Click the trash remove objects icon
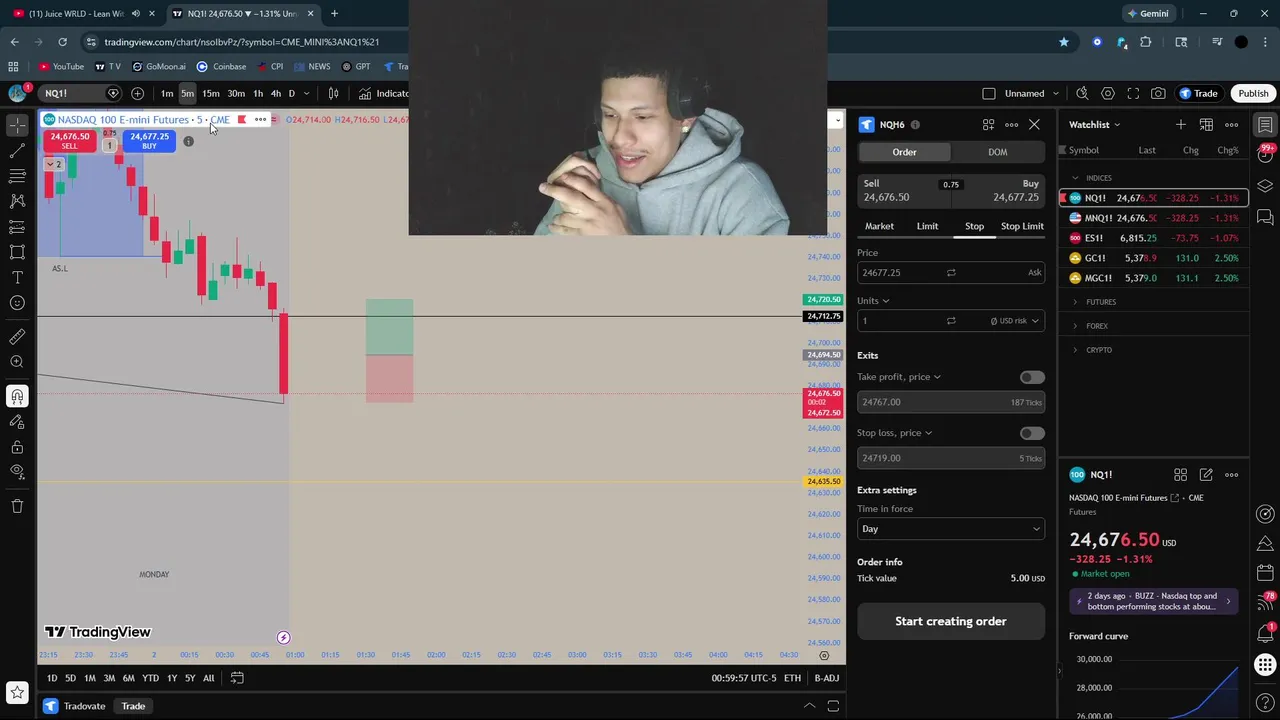1280x720 pixels. pos(17,506)
